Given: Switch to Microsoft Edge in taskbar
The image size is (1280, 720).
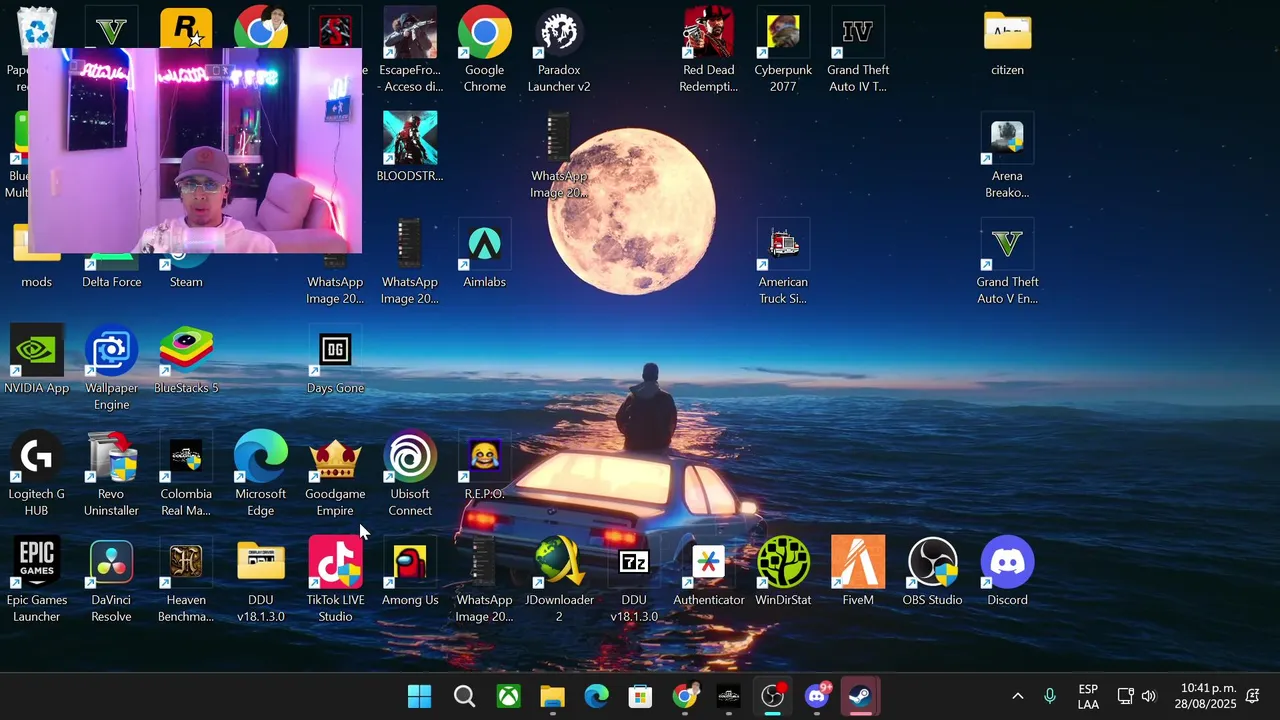Looking at the screenshot, I should click(596, 696).
